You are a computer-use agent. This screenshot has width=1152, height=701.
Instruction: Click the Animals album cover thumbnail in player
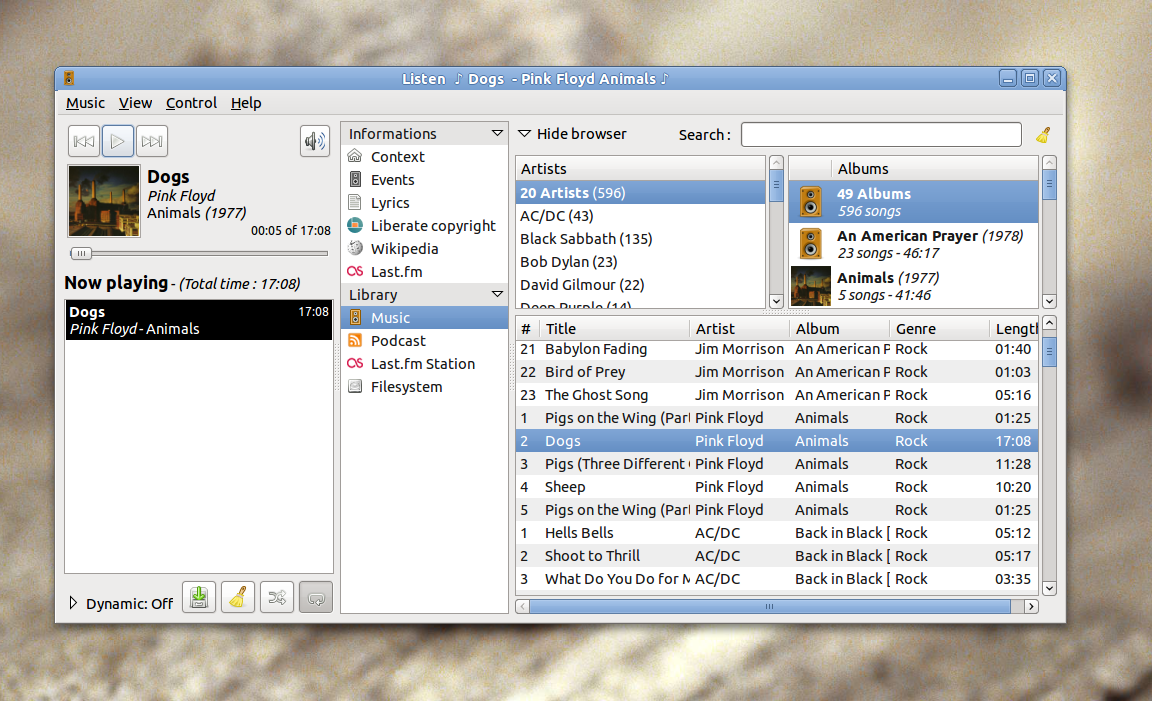(104, 201)
